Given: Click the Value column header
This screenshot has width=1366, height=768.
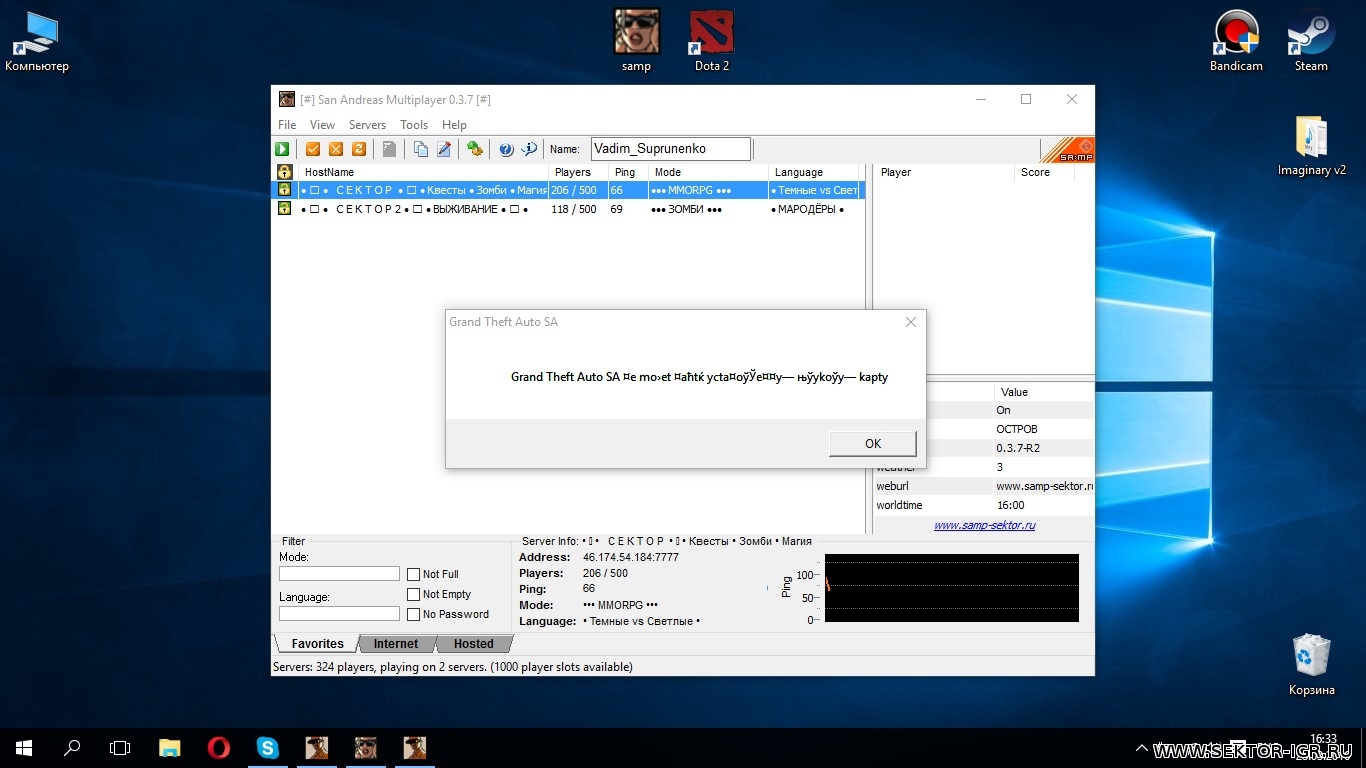Looking at the screenshot, I should tap(1044, 392).
